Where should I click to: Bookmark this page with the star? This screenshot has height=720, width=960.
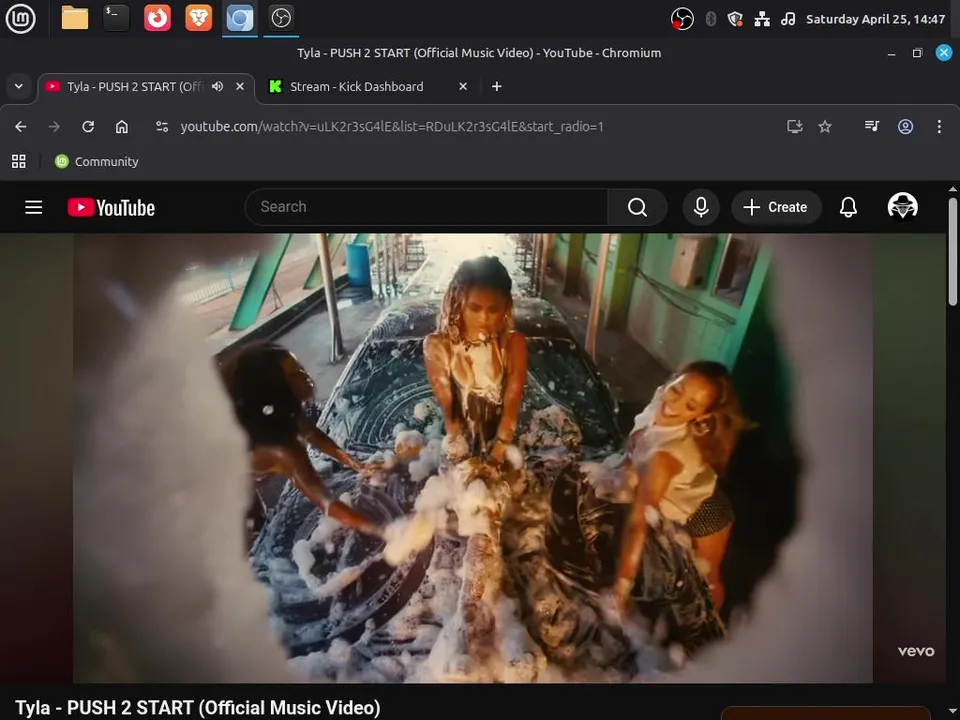tap(825, 127)
